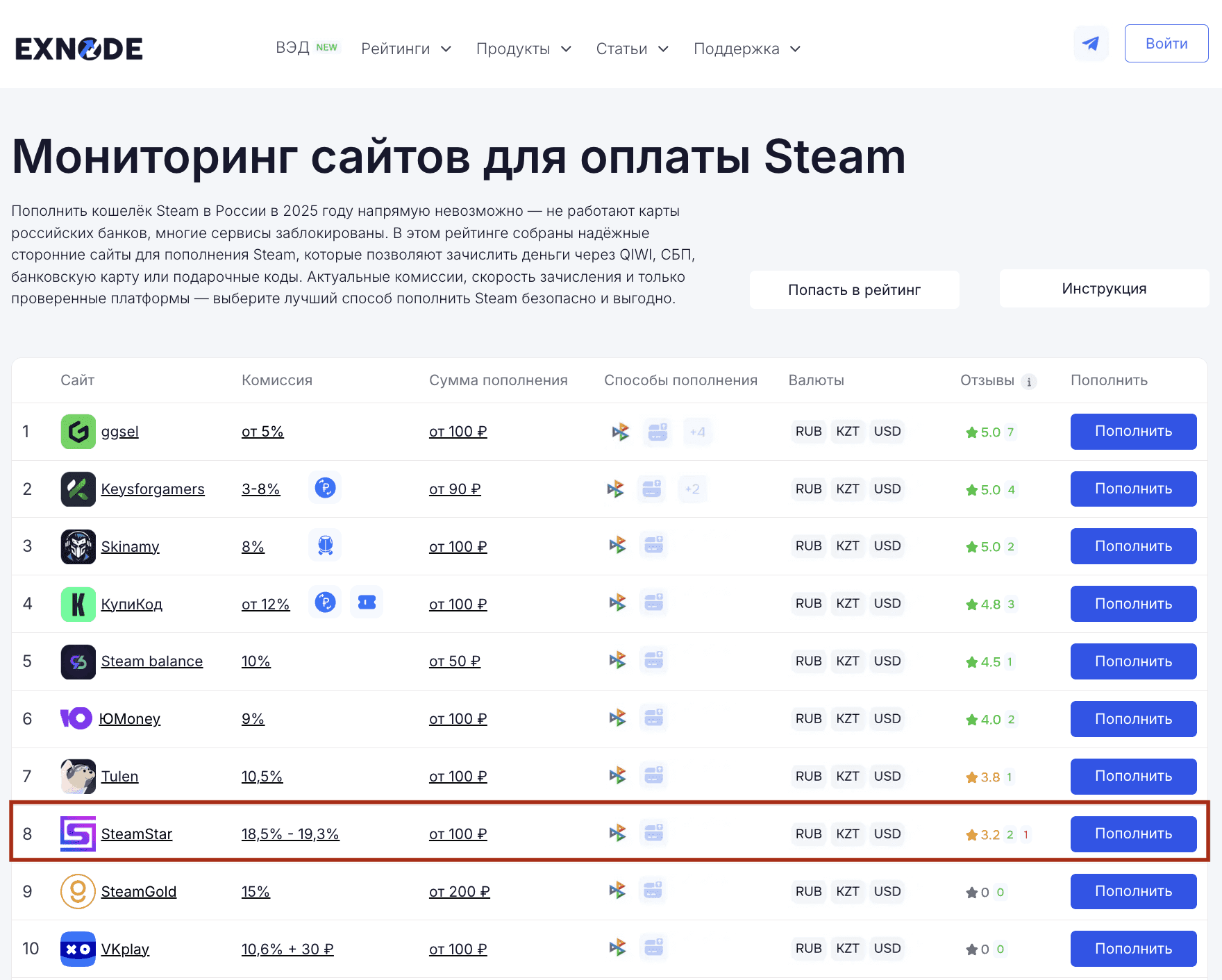
Task: Click the ruble cashback badge in Keysforgamers row
Action: pyautogui.click(x=325, y=488)
